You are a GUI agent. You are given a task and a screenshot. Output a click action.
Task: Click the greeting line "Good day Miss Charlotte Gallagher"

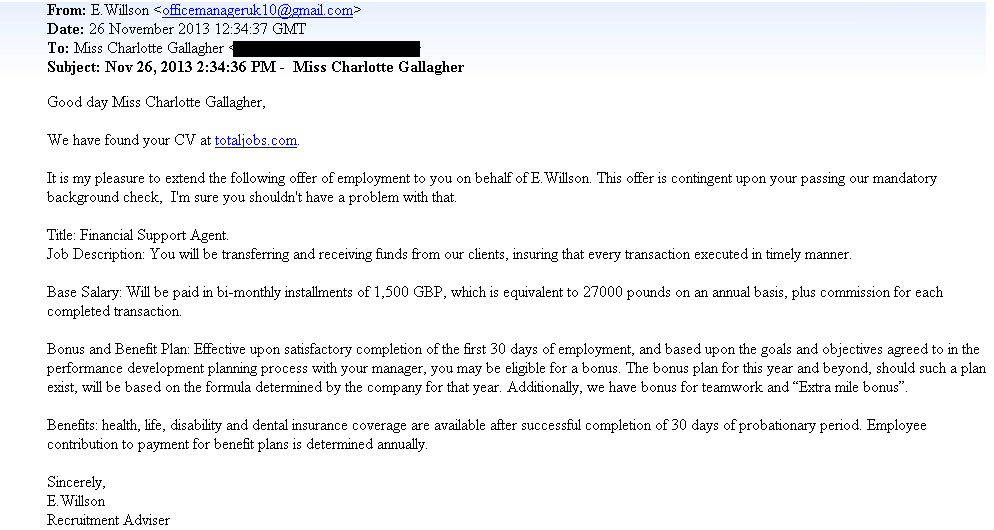(157, 102)
